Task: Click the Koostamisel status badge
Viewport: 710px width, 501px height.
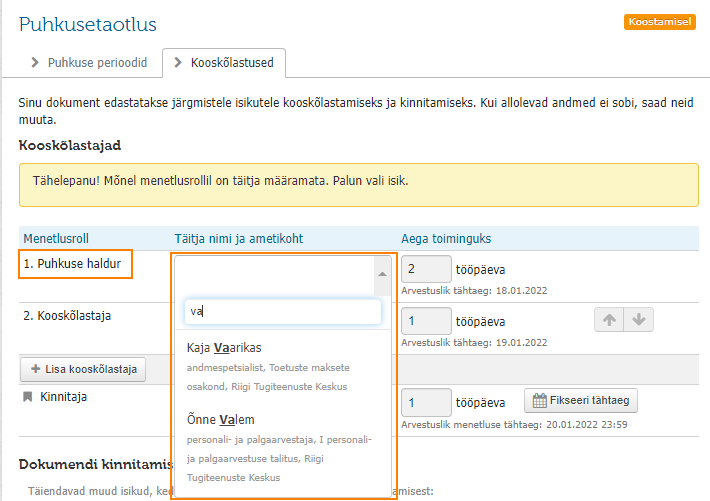Action: (659, 22)
